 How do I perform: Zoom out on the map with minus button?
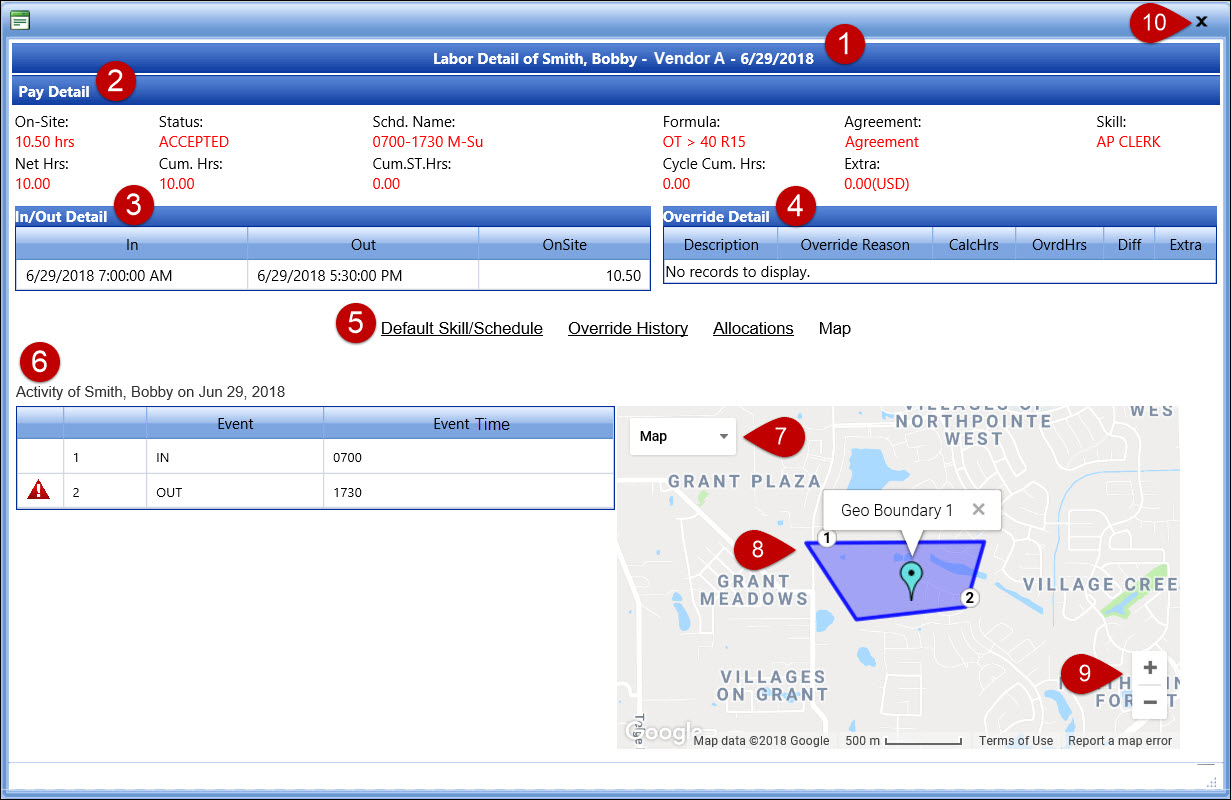coord(1150,703)
